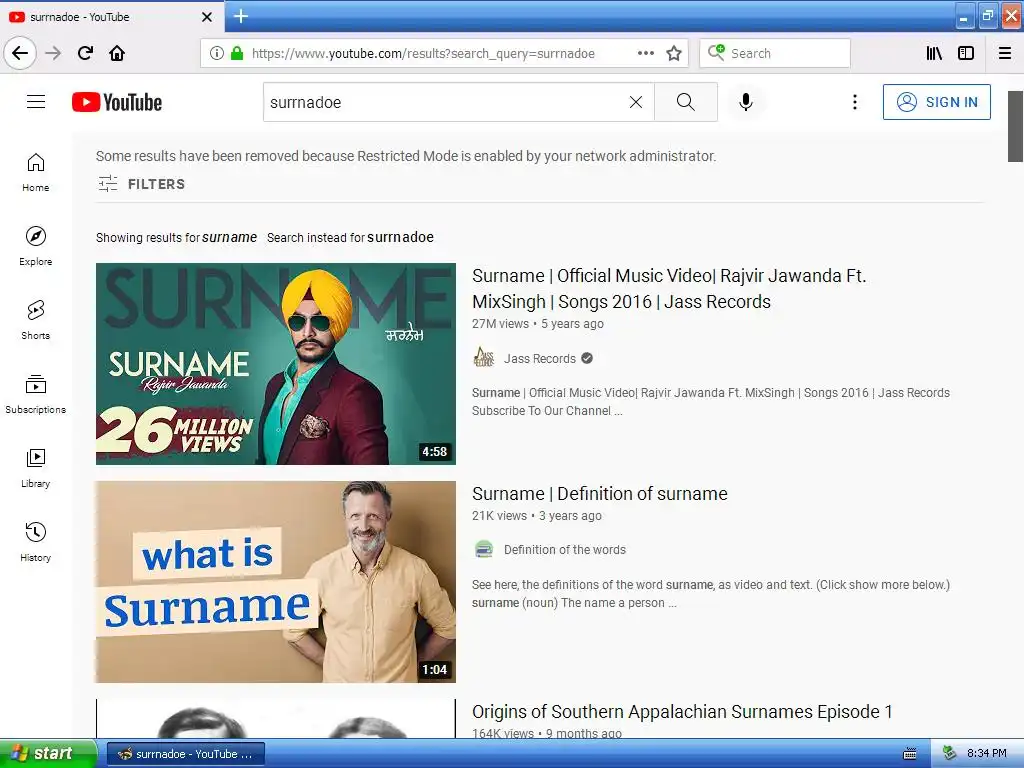Click the Restricted Mode notice text
Image resolution: width=1024 pixels, height=768 pixels.
406,156
